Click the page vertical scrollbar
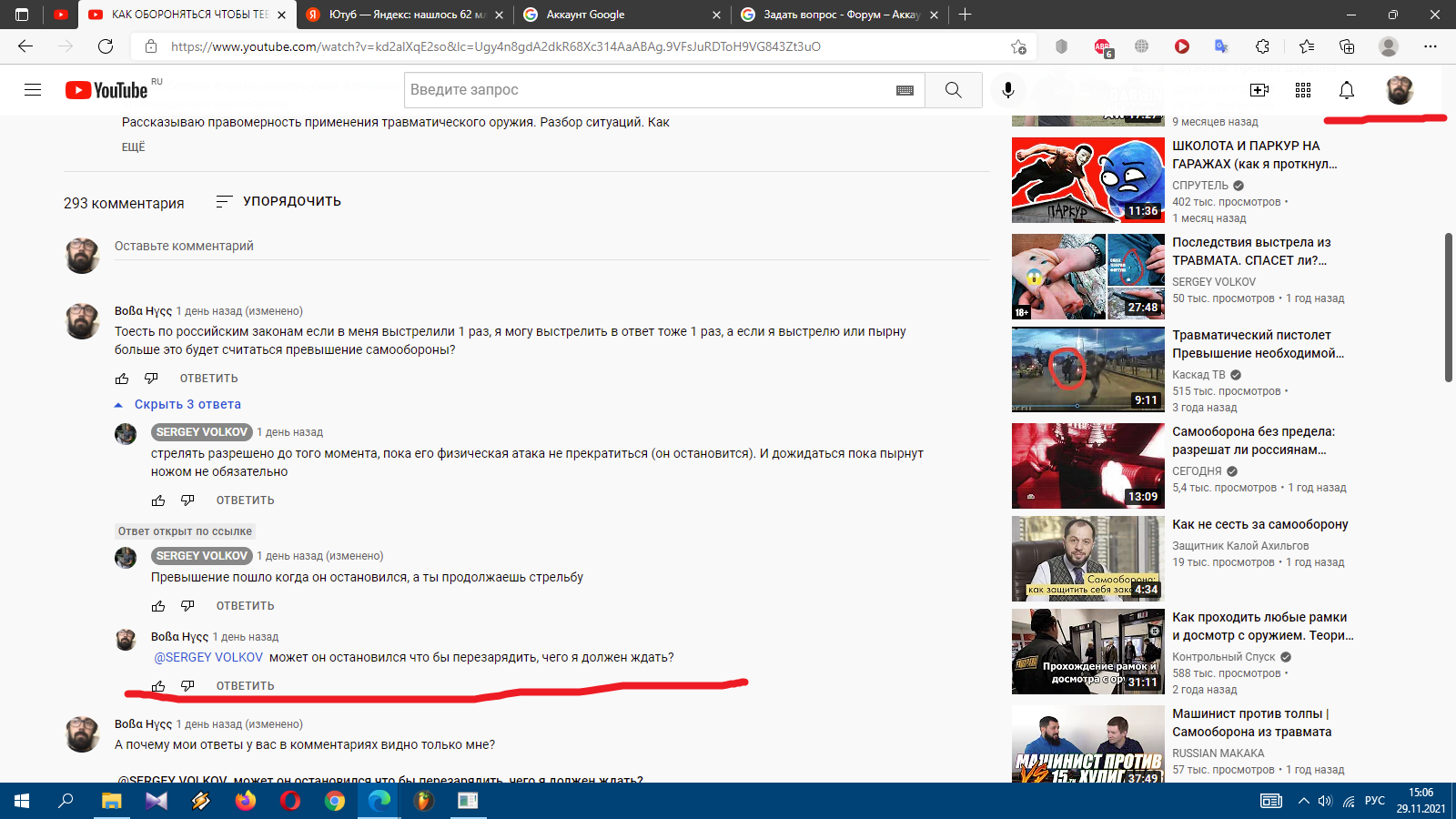This screenshot has width=1456, height=819. [1449, 308]
